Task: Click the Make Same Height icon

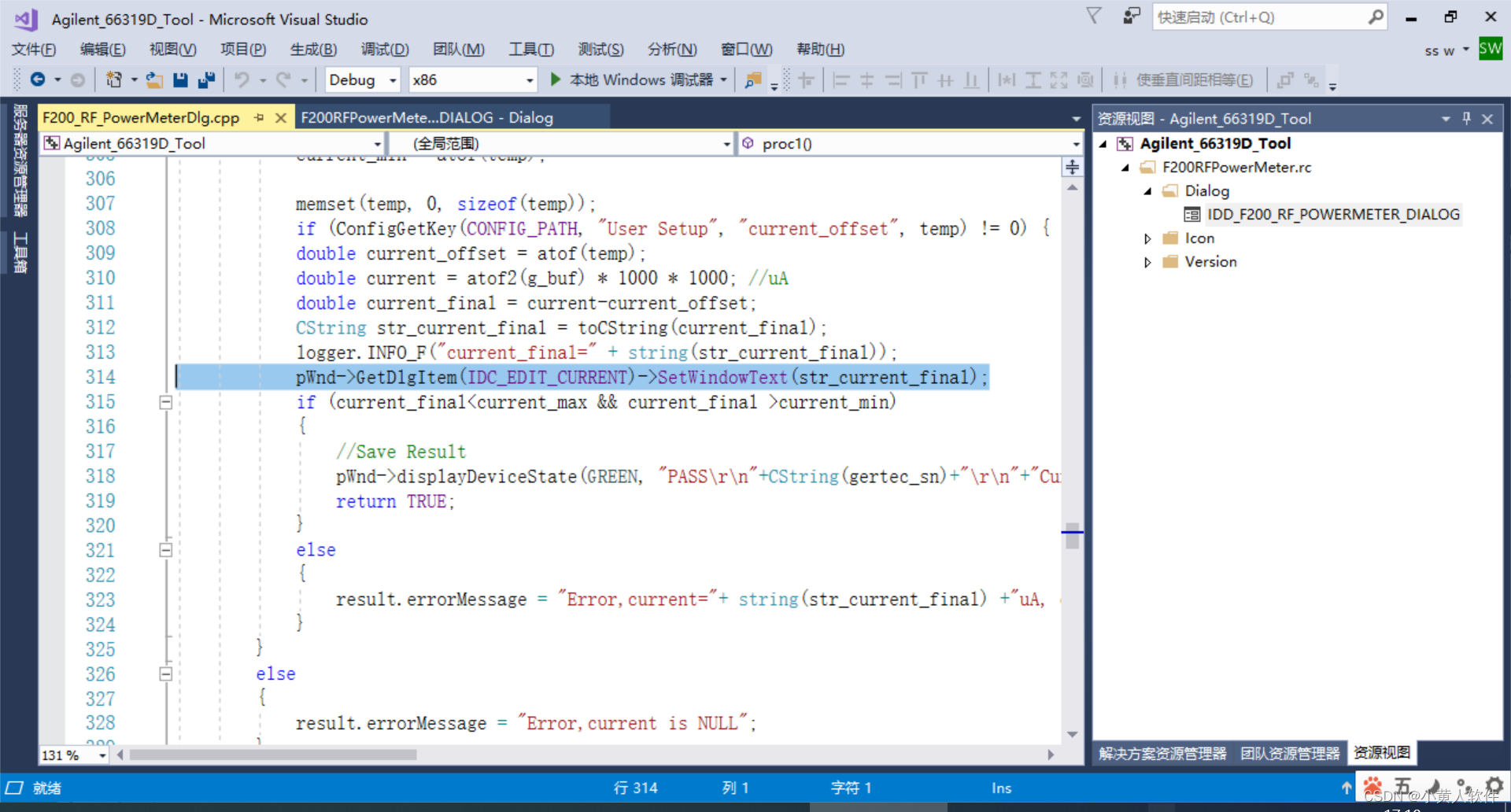Action: click(x=1033, y=80)
